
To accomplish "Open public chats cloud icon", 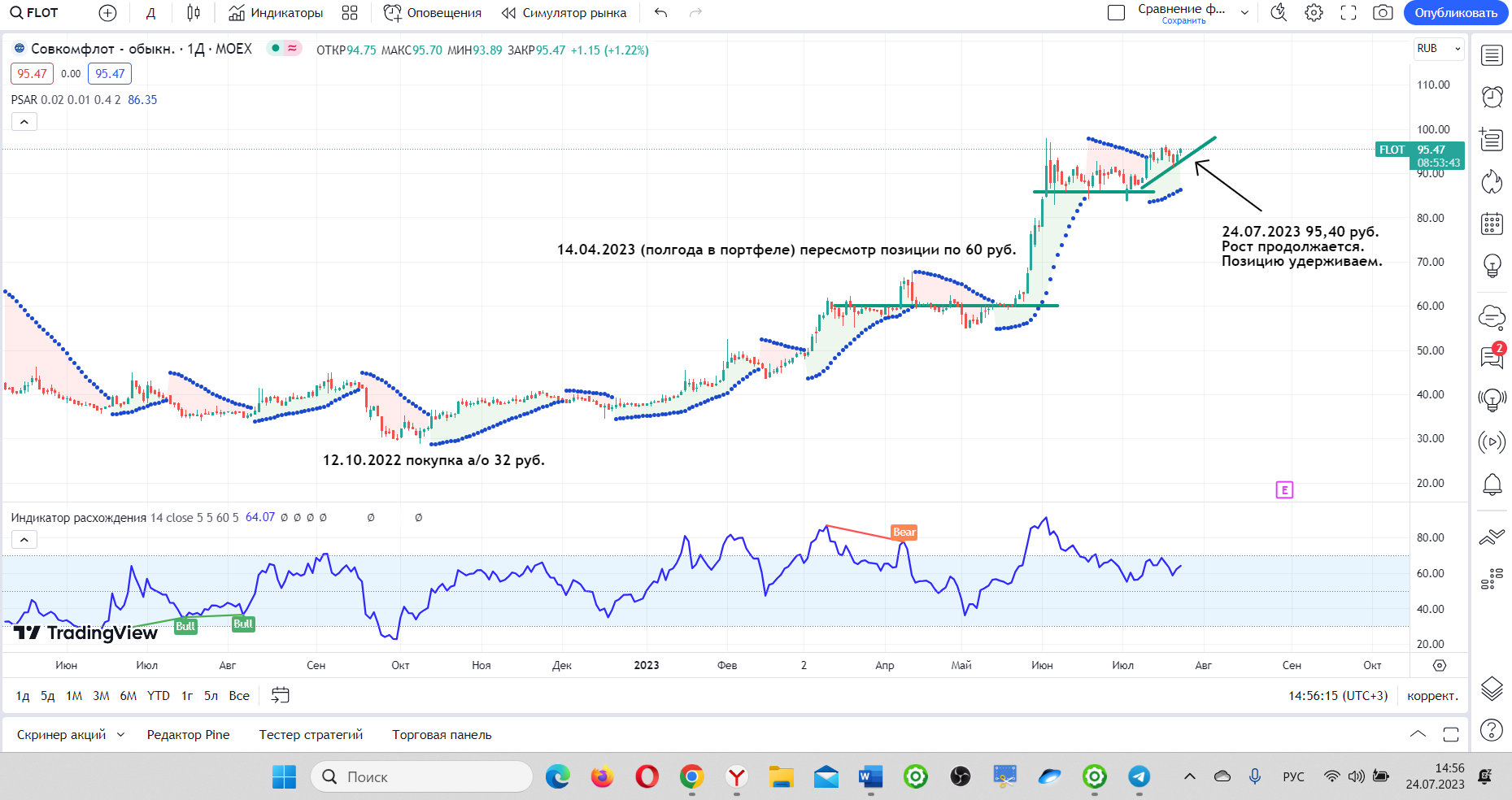I will [x=1492, y=316].
